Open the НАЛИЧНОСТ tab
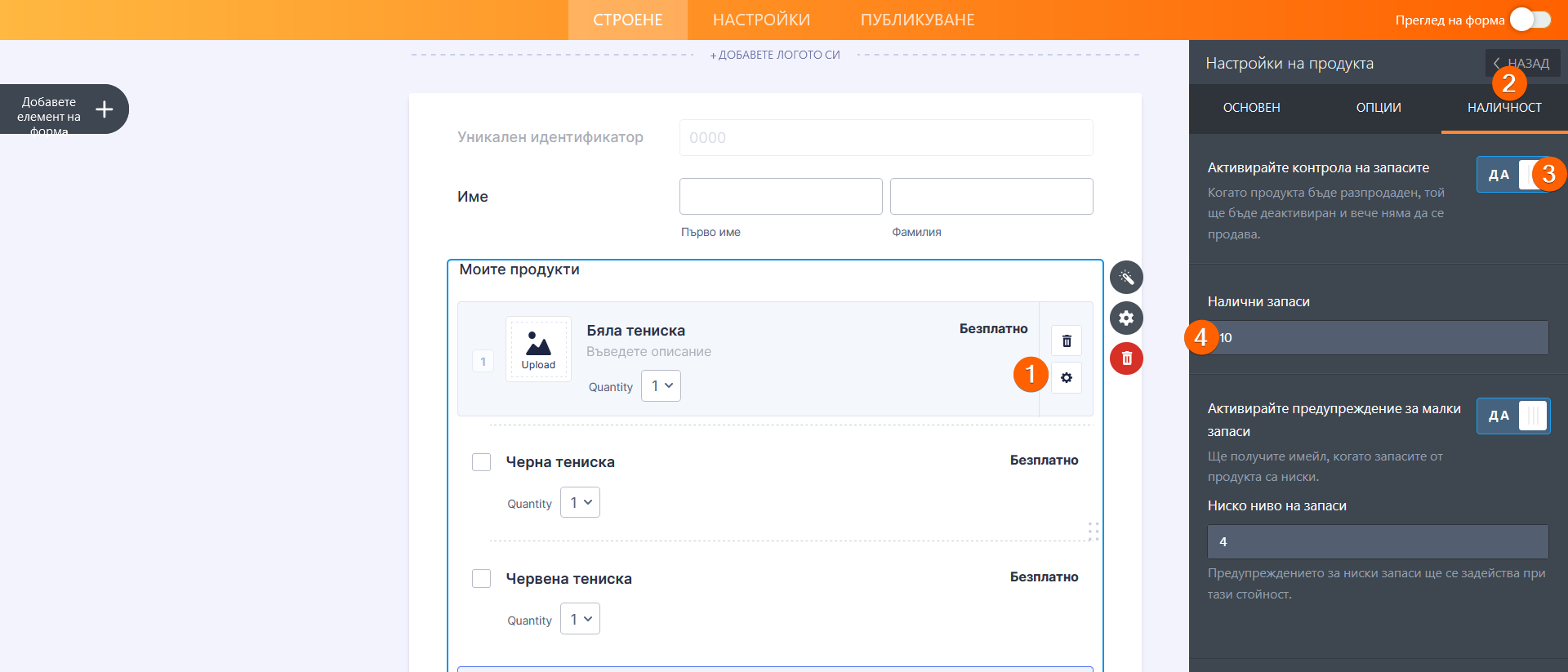 coord(1504,108)
